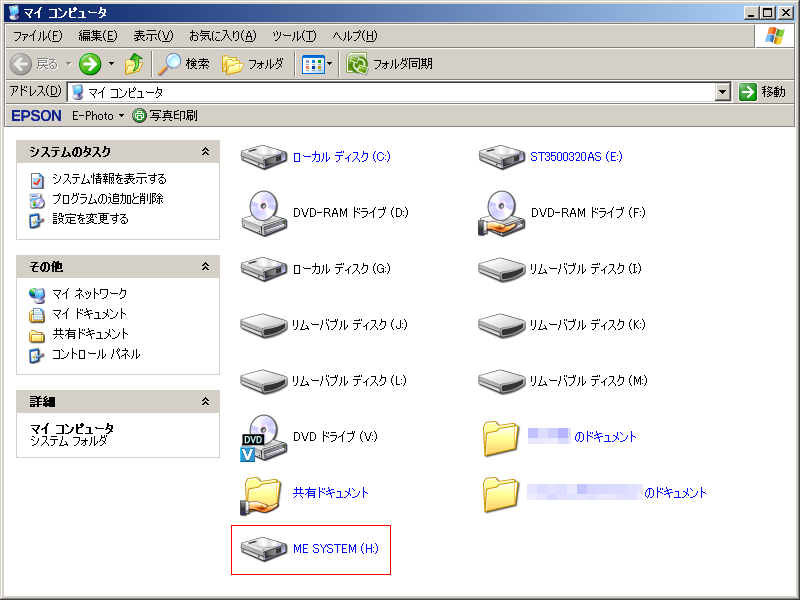Collapse the システムのタスク panel
The image size is (800, 600).
point(205,152)
